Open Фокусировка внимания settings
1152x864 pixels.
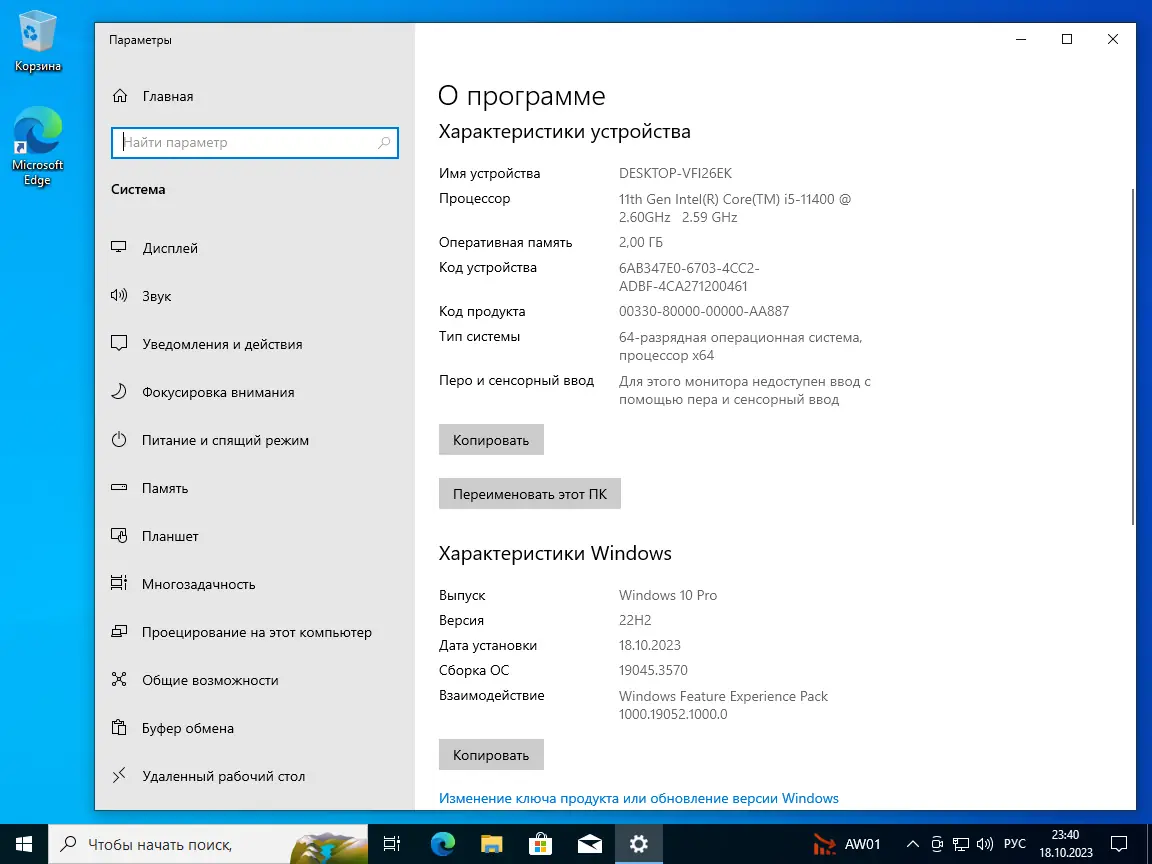(202, 392)
